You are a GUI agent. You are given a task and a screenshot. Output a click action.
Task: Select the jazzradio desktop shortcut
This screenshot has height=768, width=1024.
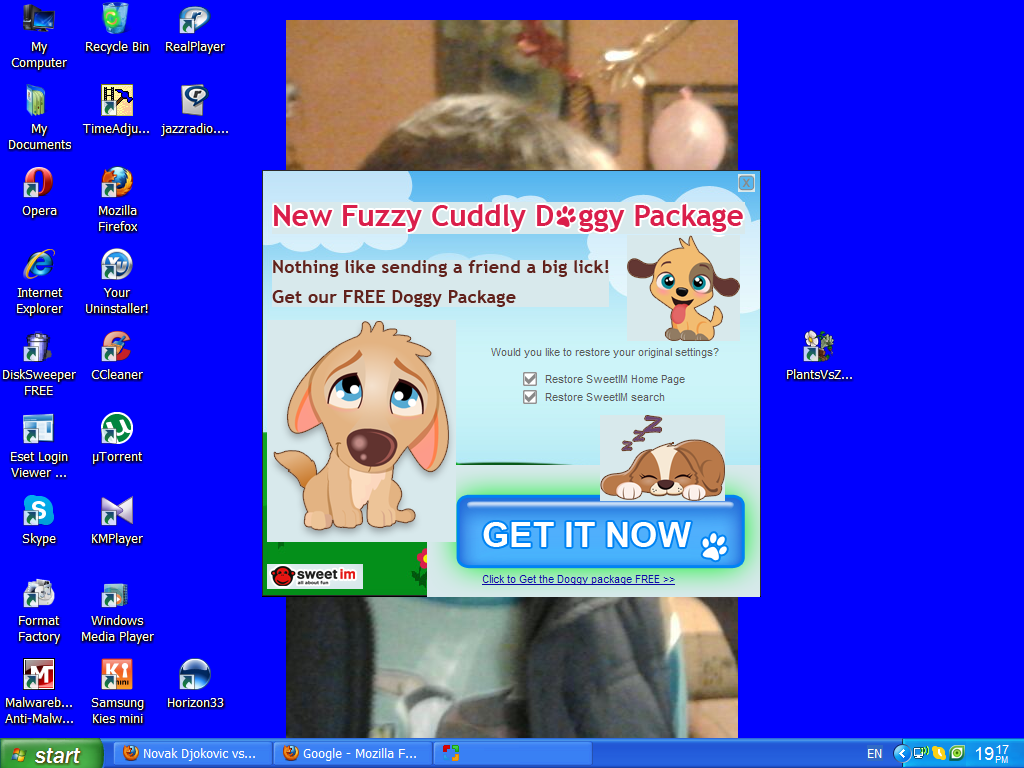[195, 110]
